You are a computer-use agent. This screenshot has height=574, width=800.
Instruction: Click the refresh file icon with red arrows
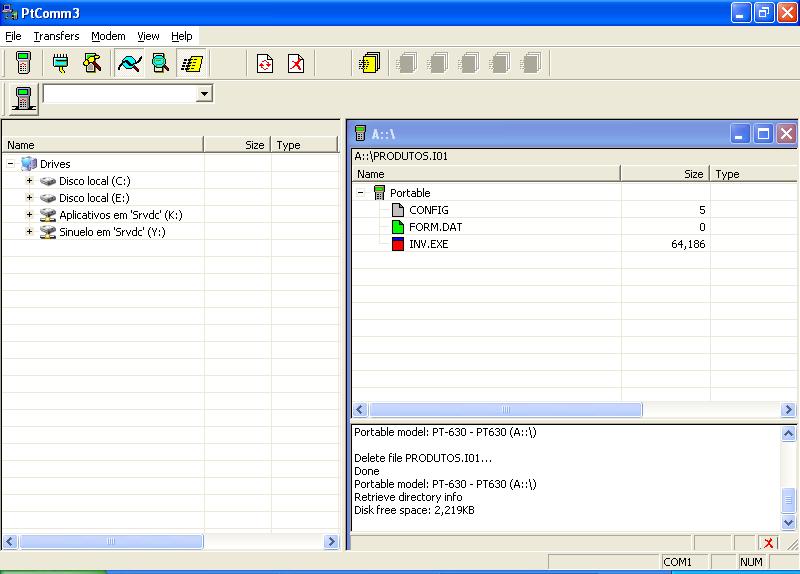coord(265,63)
